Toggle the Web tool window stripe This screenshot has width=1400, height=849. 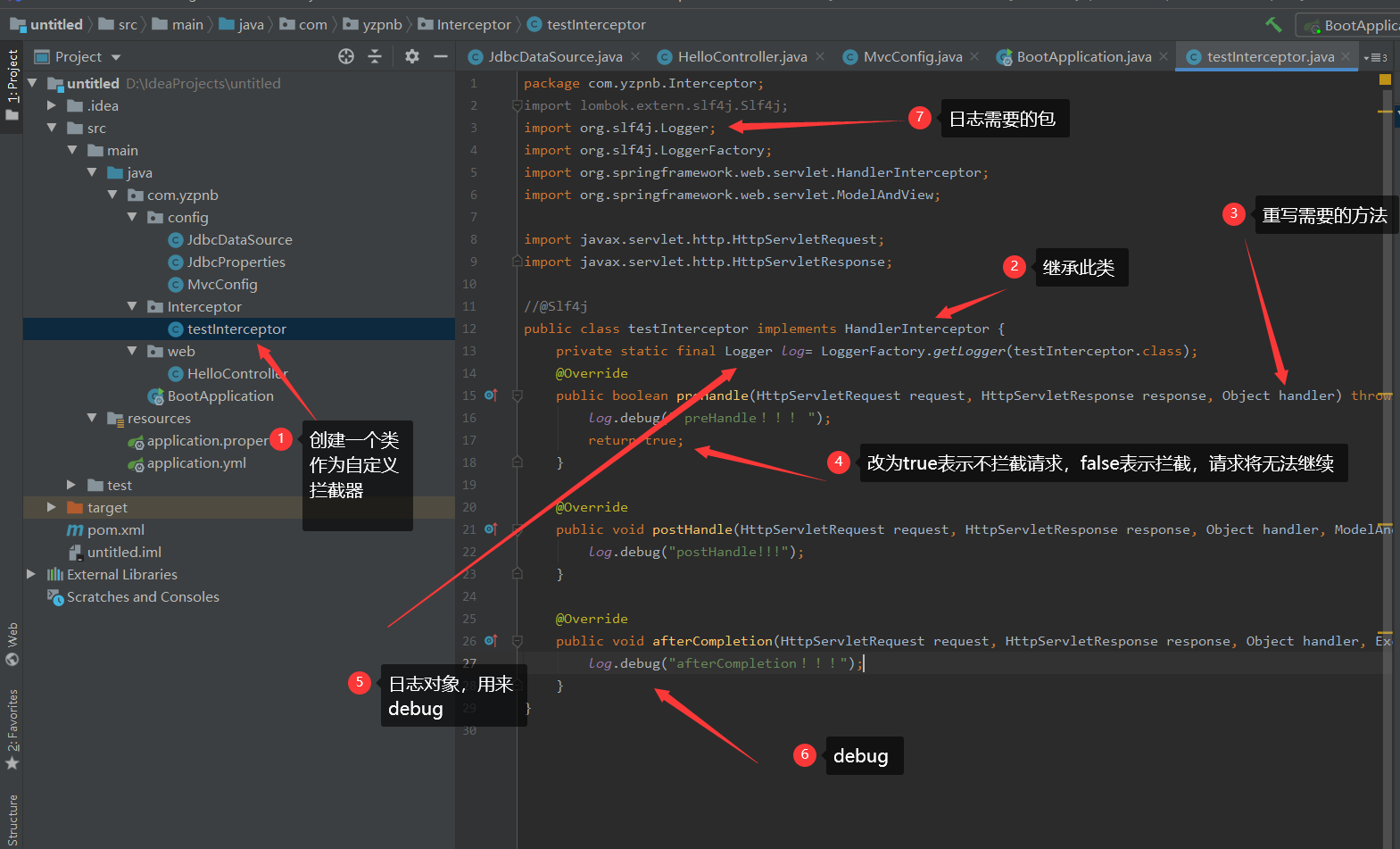pyautogui.click(x=12, y=645)
